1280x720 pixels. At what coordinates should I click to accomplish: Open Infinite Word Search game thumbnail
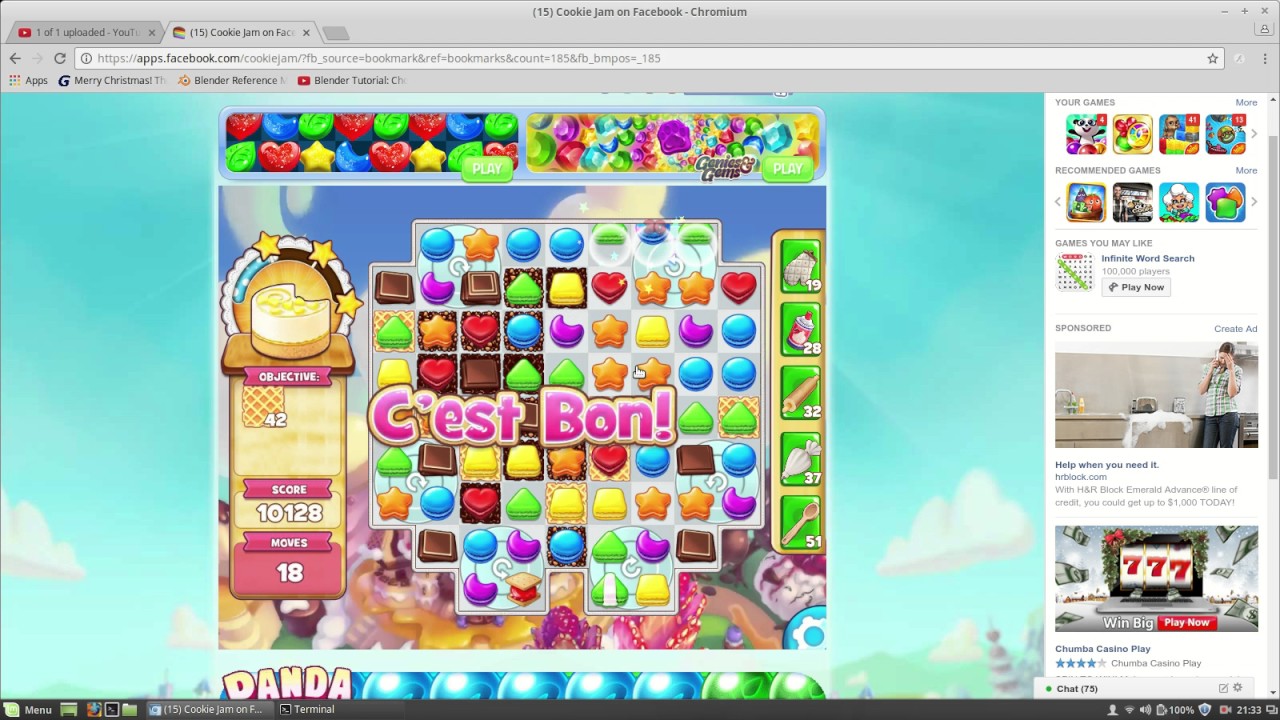1075,272
